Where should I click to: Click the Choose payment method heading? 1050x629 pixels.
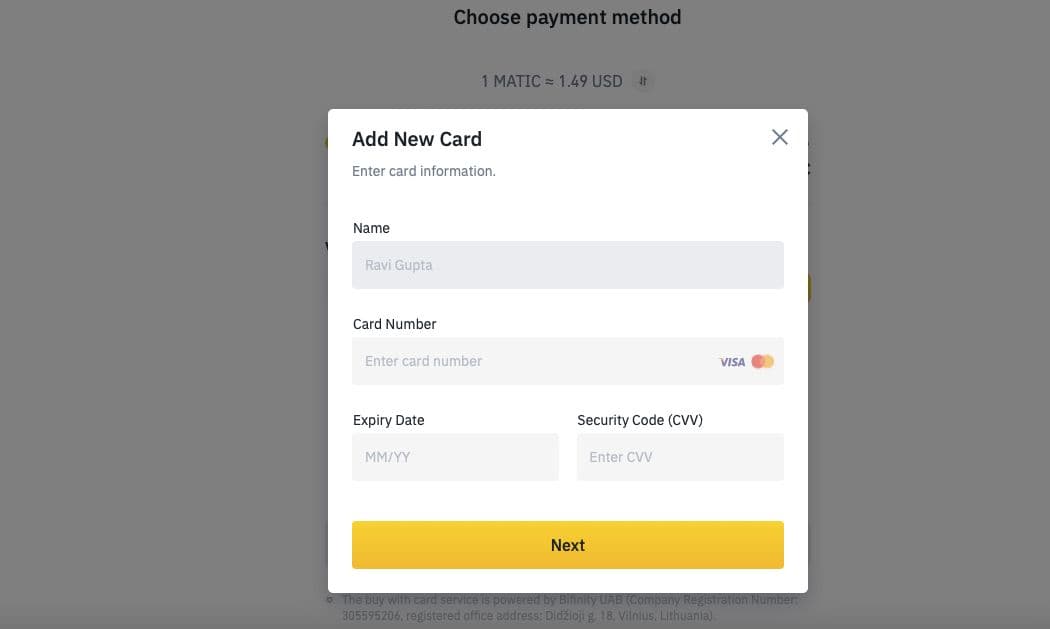[567, 17]
